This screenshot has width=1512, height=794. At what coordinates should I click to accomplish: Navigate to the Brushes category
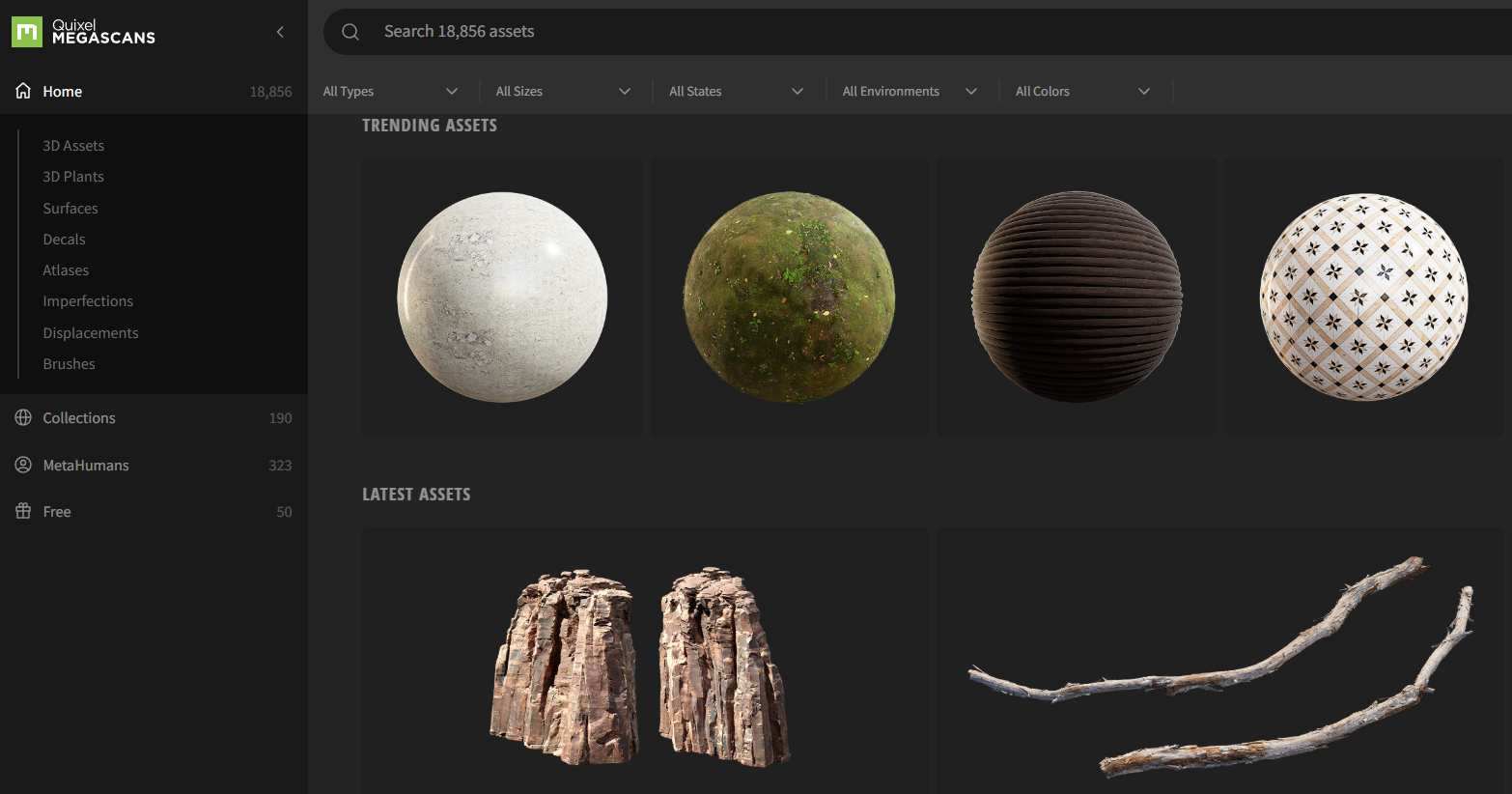[x=69, y=364]
